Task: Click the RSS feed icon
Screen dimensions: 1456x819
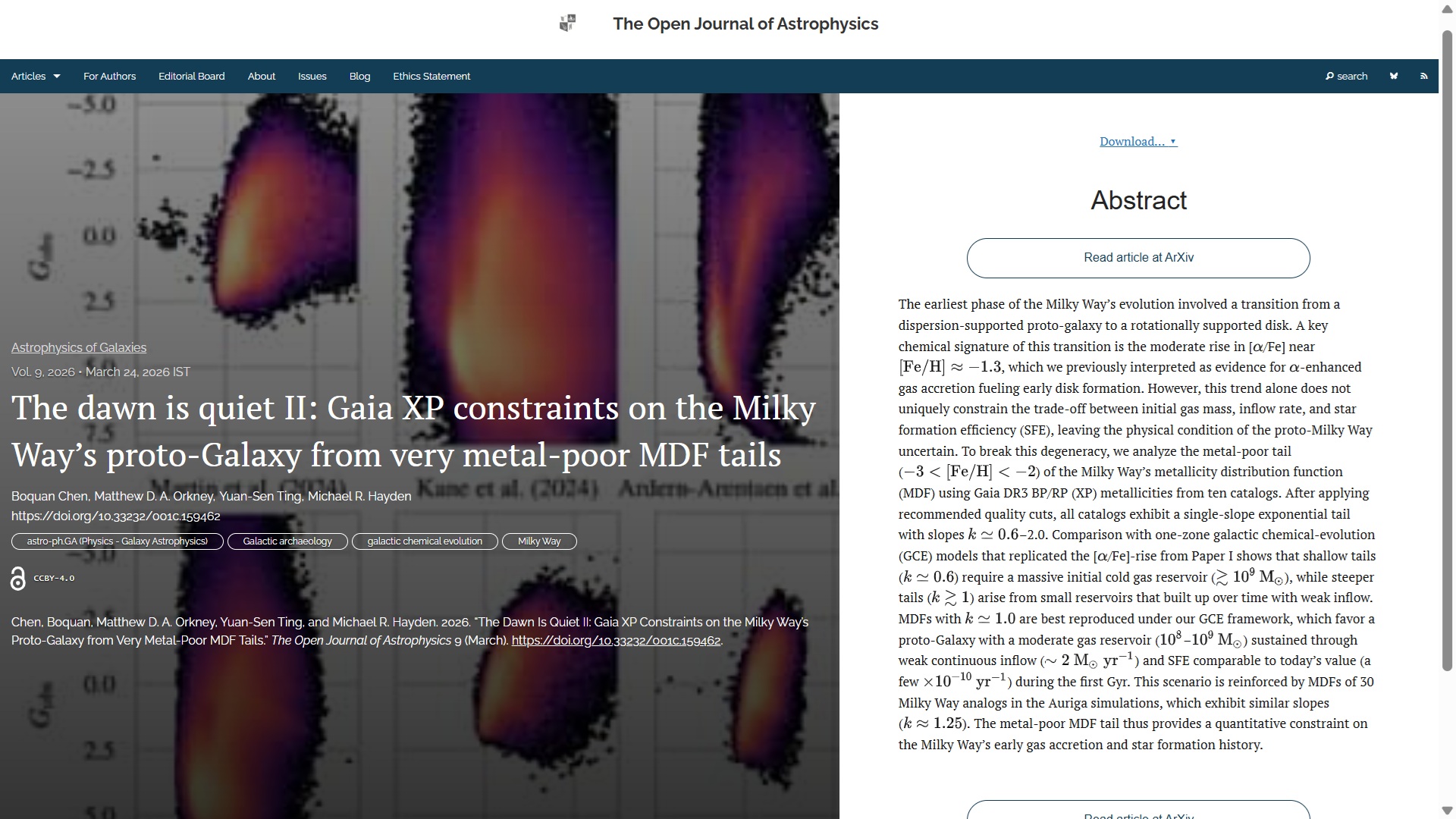Action: click(x=1423, y=76)
